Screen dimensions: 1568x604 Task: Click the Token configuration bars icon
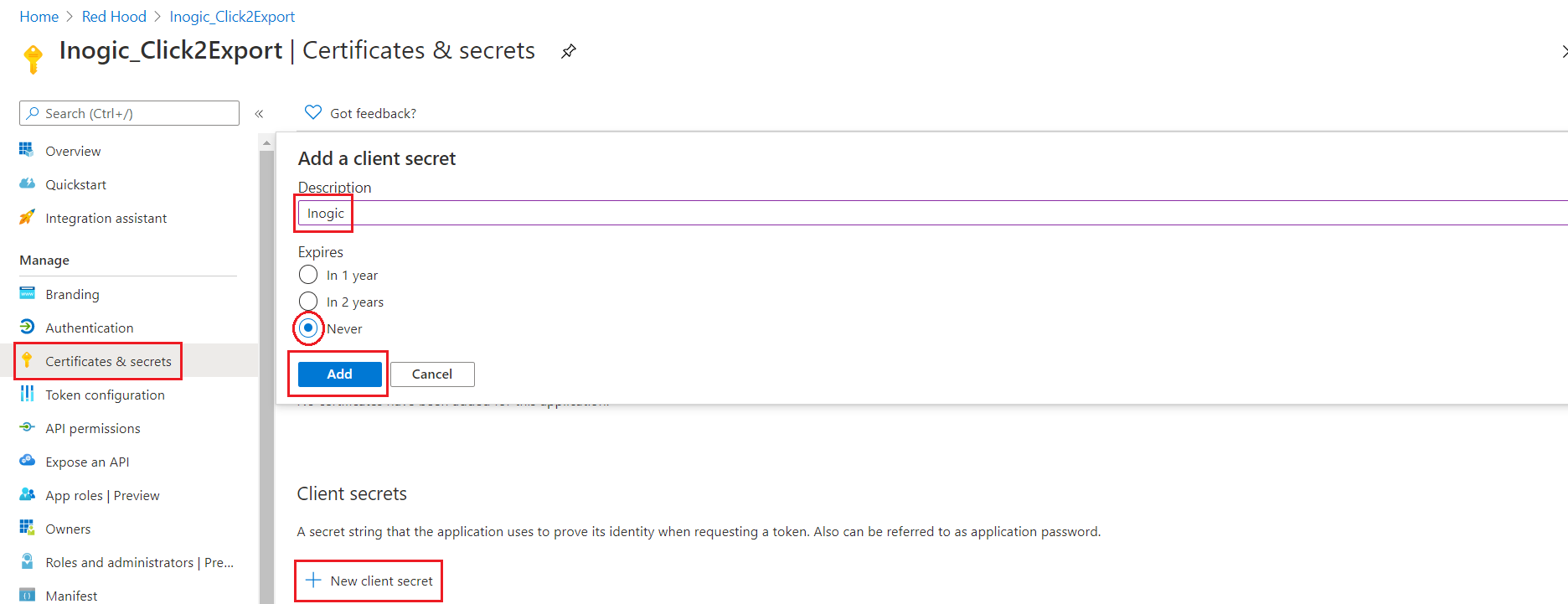[x=27, y=394]
